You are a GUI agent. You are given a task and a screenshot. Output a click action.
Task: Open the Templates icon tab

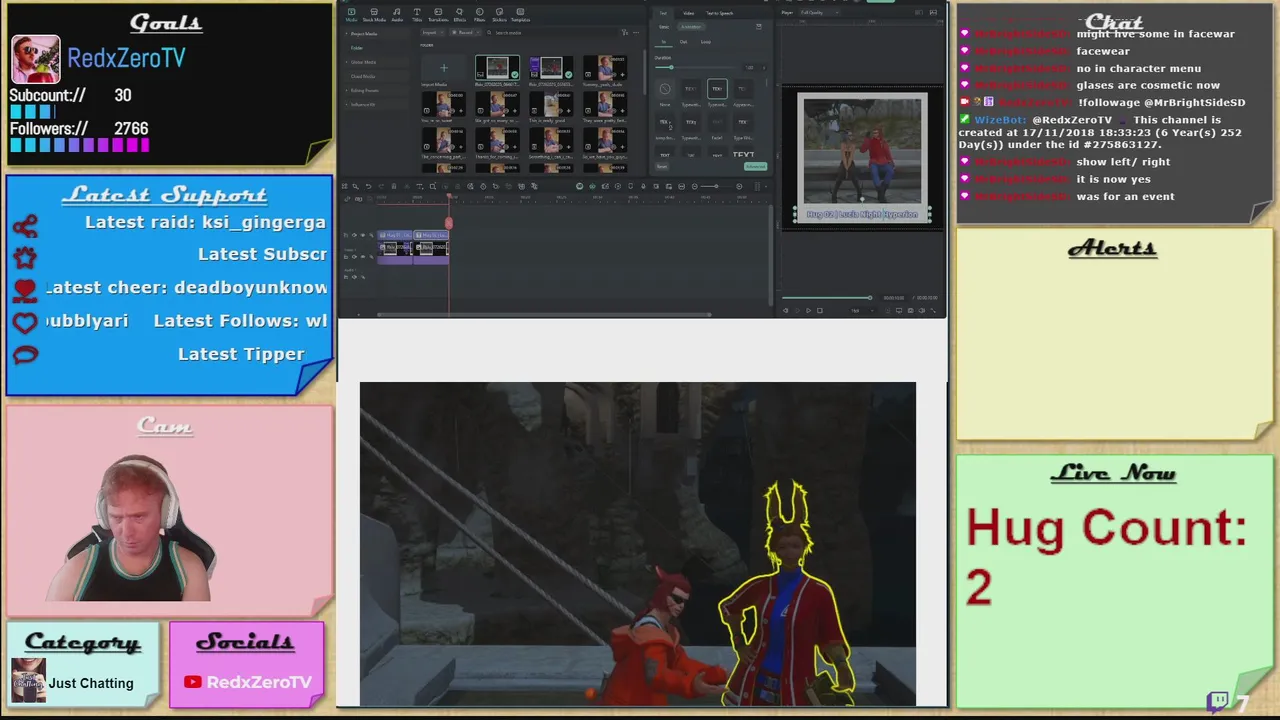tap(520, 15)
